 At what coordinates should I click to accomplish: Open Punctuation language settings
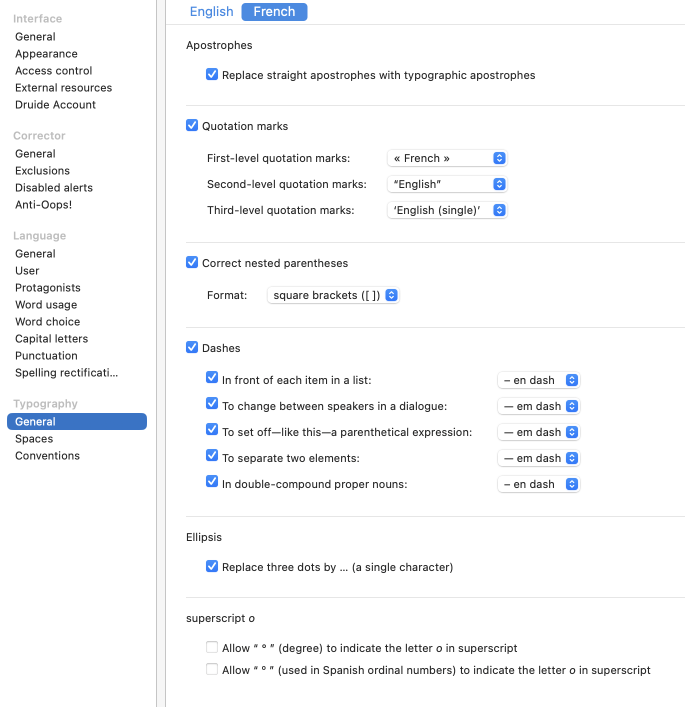click(x=46, y=356)
